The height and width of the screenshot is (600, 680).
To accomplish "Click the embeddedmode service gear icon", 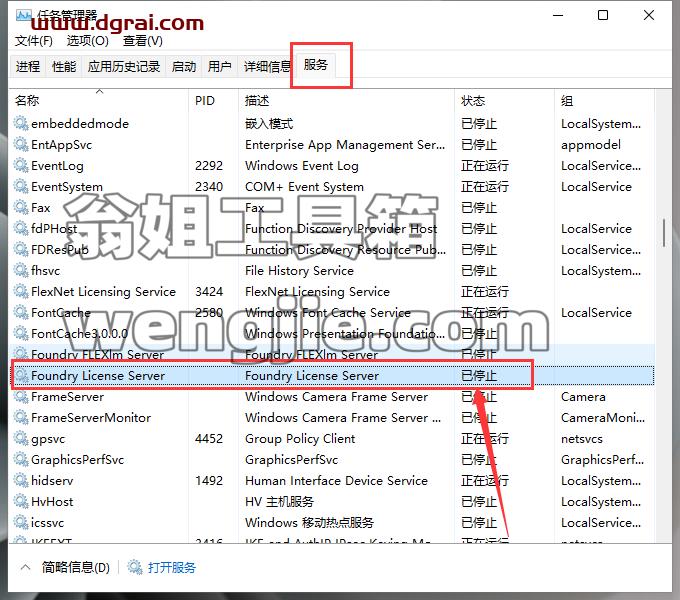I will (x=21, y=123).
